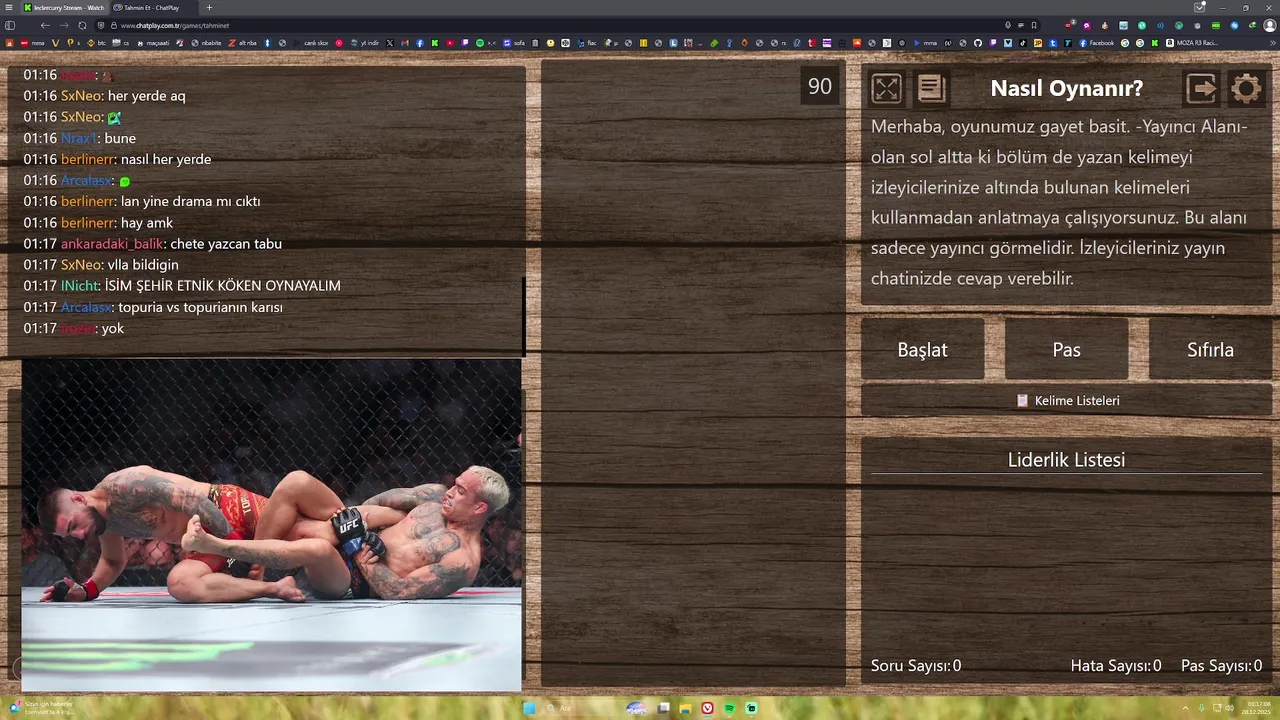Image resolution: width=1280 pixels, height=720 pixels.
Task: Go forward in browser history
Action: (x=64, y=25)
